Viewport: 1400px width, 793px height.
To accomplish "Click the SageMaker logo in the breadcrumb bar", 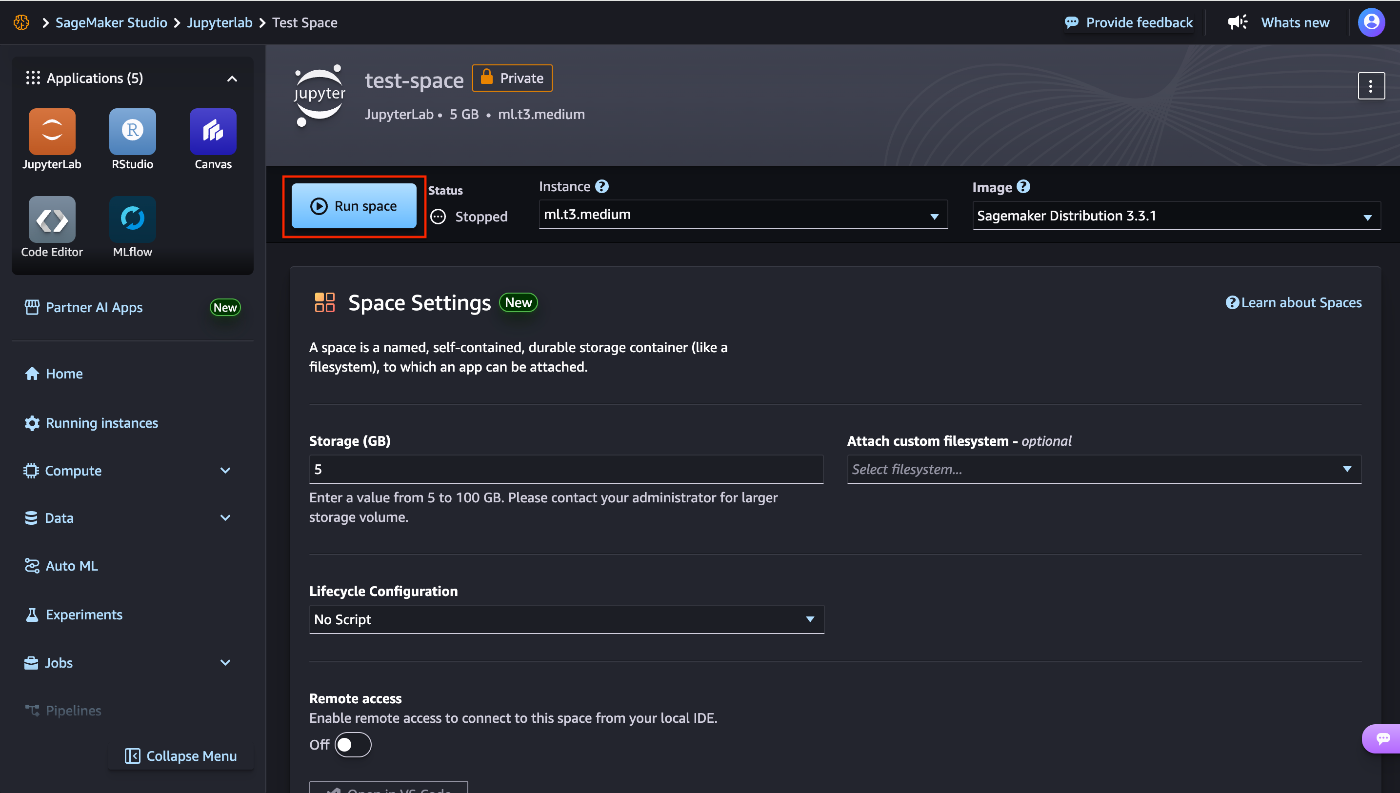I will click(21, 22).
